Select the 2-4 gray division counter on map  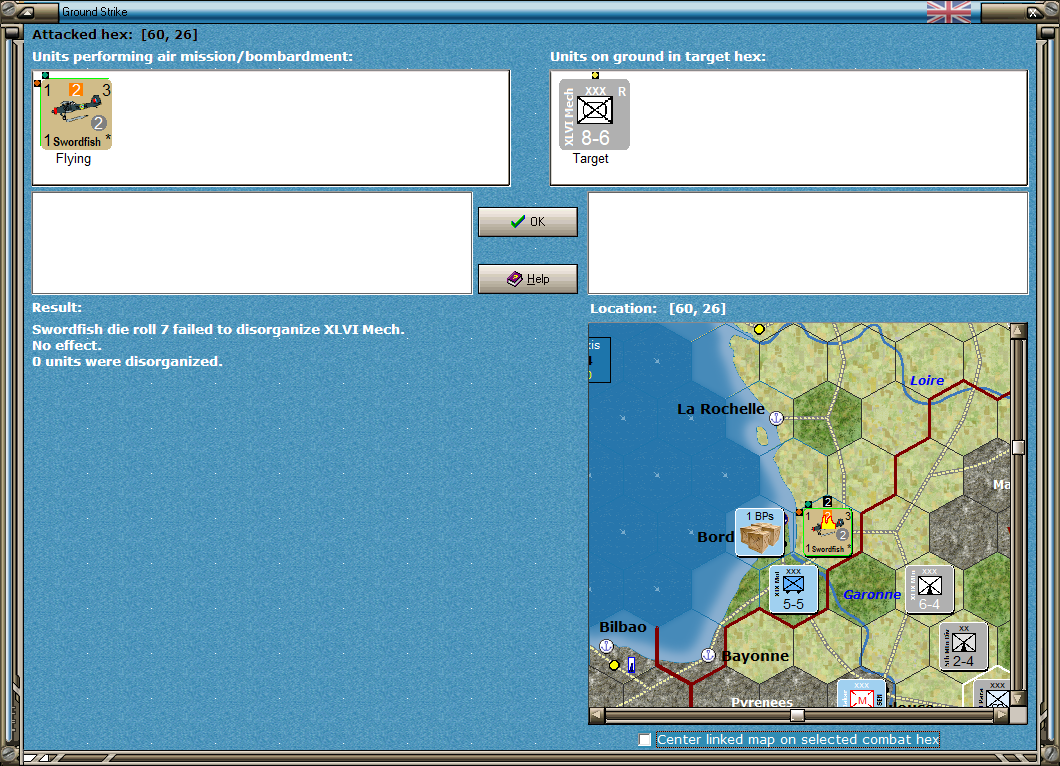tap(964, 646)
